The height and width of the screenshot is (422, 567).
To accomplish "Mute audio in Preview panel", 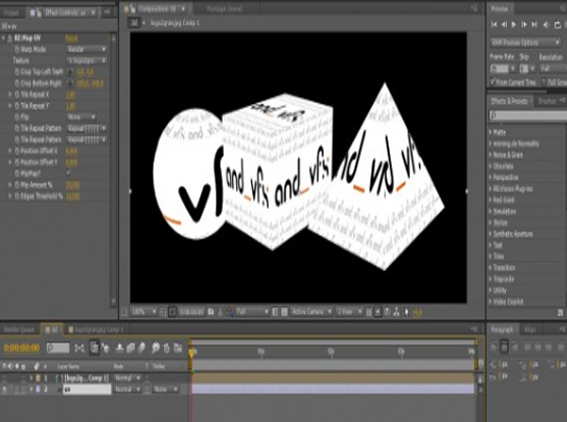I will coord(546,25).
